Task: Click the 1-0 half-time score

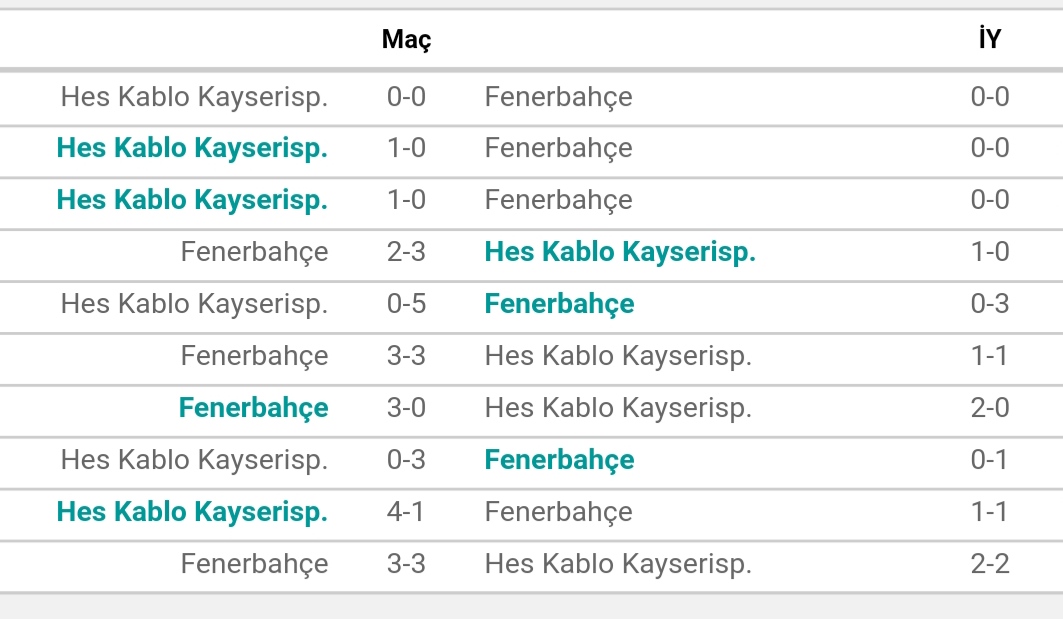Action: click(990, 252)
